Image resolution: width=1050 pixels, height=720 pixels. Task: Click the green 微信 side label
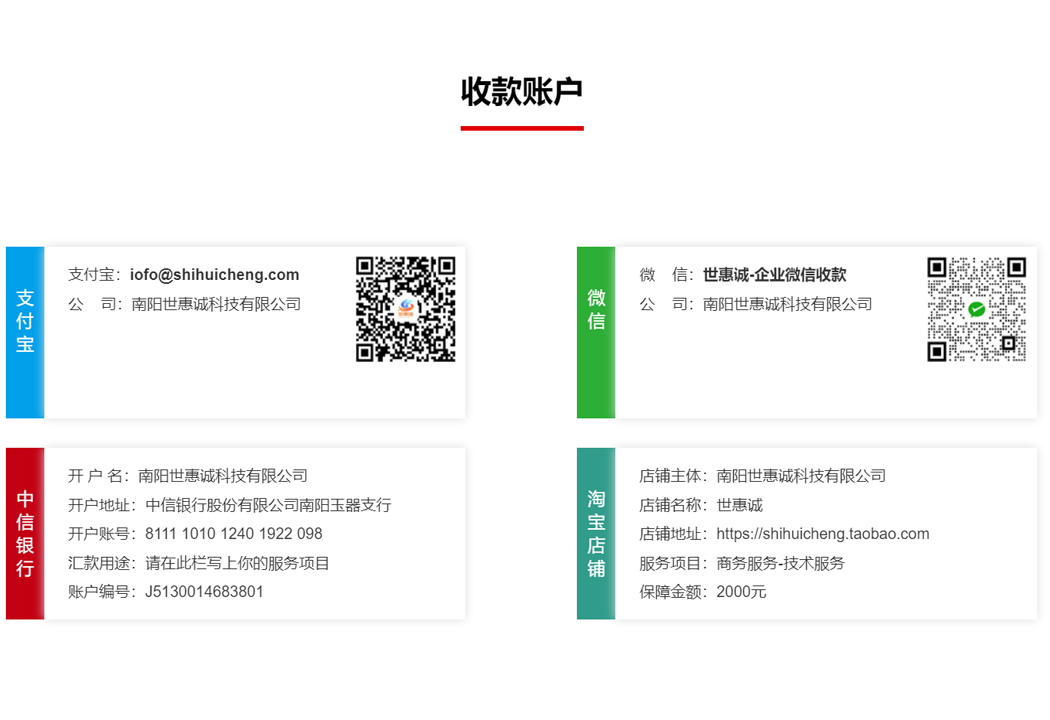pyautogui.click(x=596, y=332)
